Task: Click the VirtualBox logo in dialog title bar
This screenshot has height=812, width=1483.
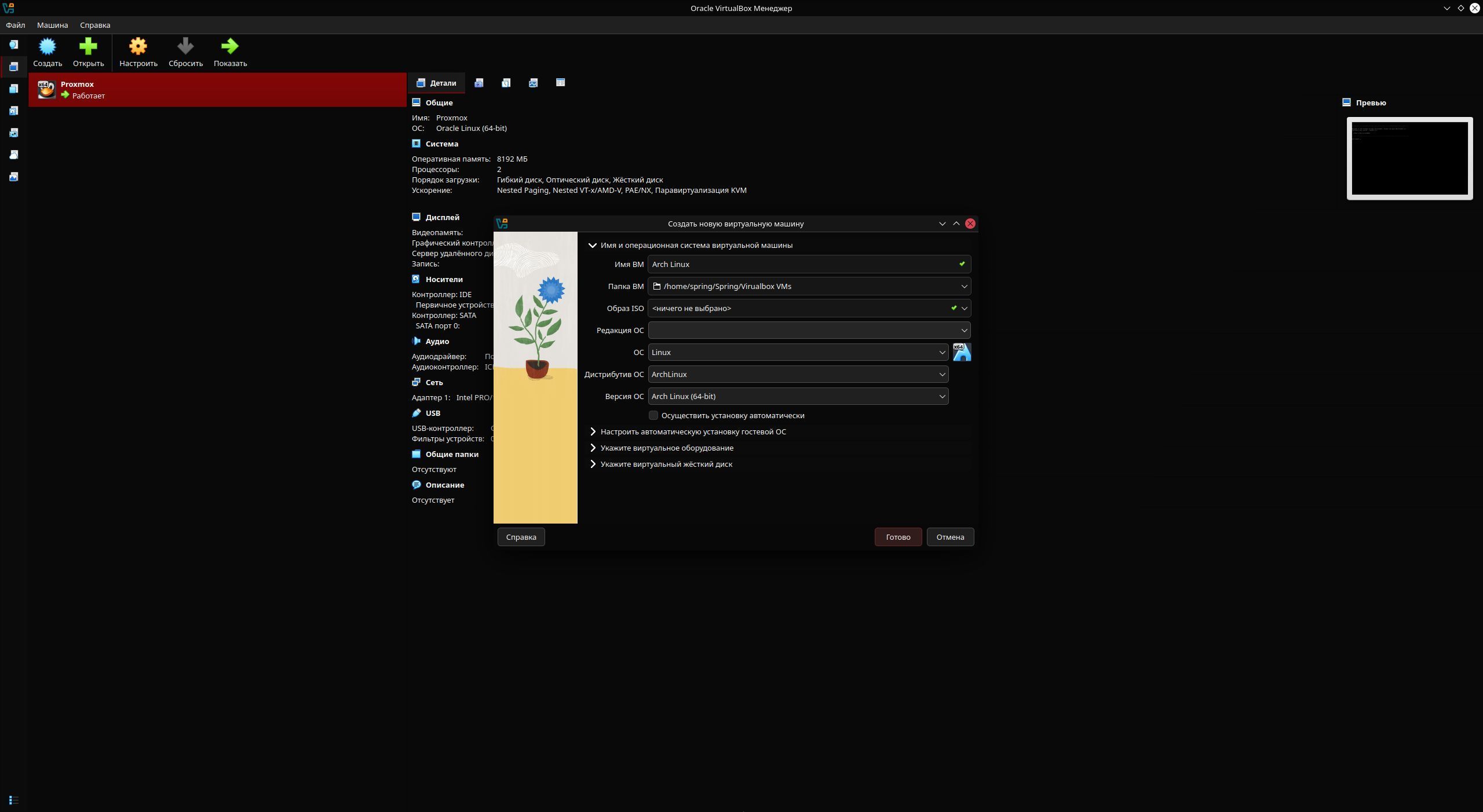Action: 502,224
